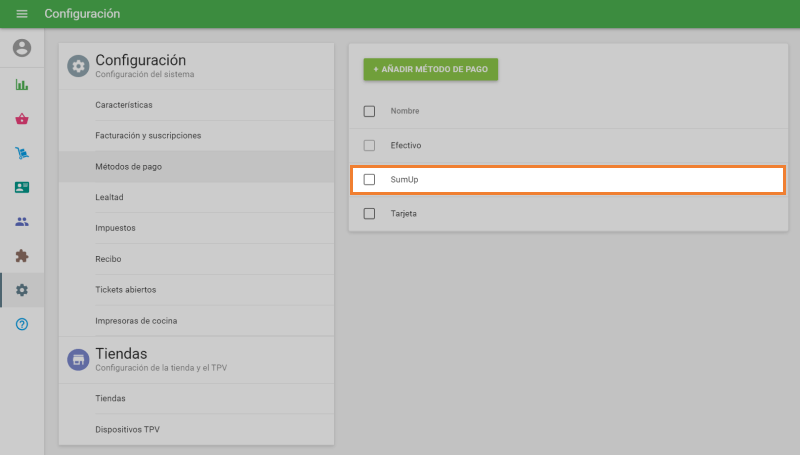Open inventory management cart icon
This screenshot has width=800, height=455.
pos(22,153)
